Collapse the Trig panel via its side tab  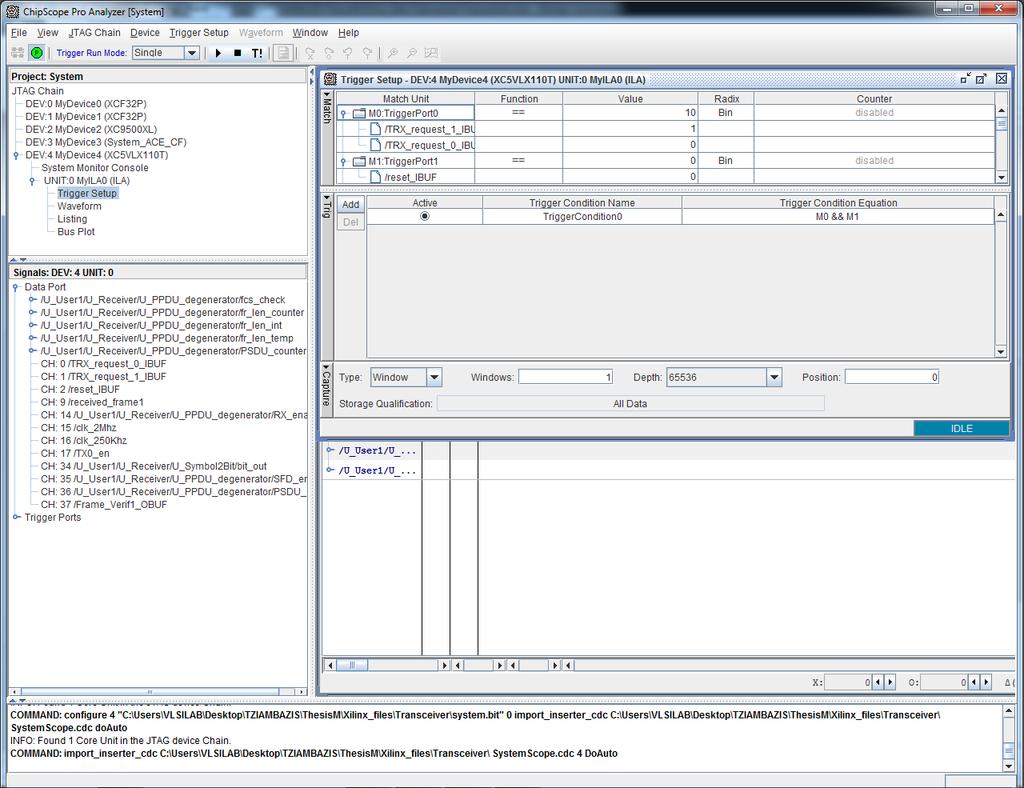[327, 205]
